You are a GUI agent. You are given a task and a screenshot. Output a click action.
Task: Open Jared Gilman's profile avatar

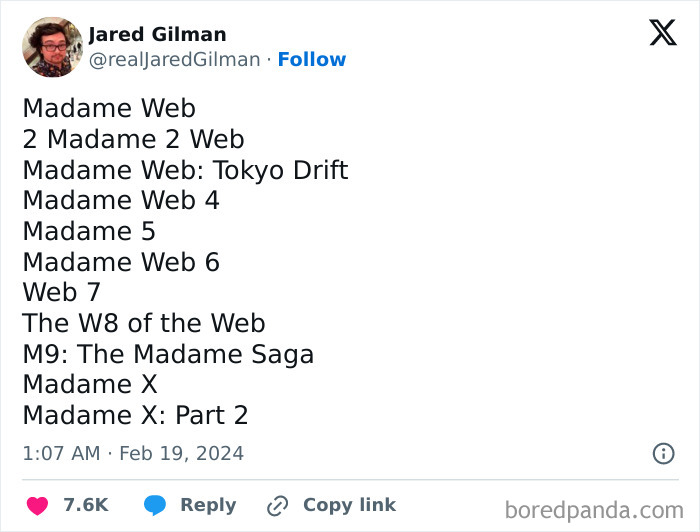pyautogui.click(x=52, y=47)
